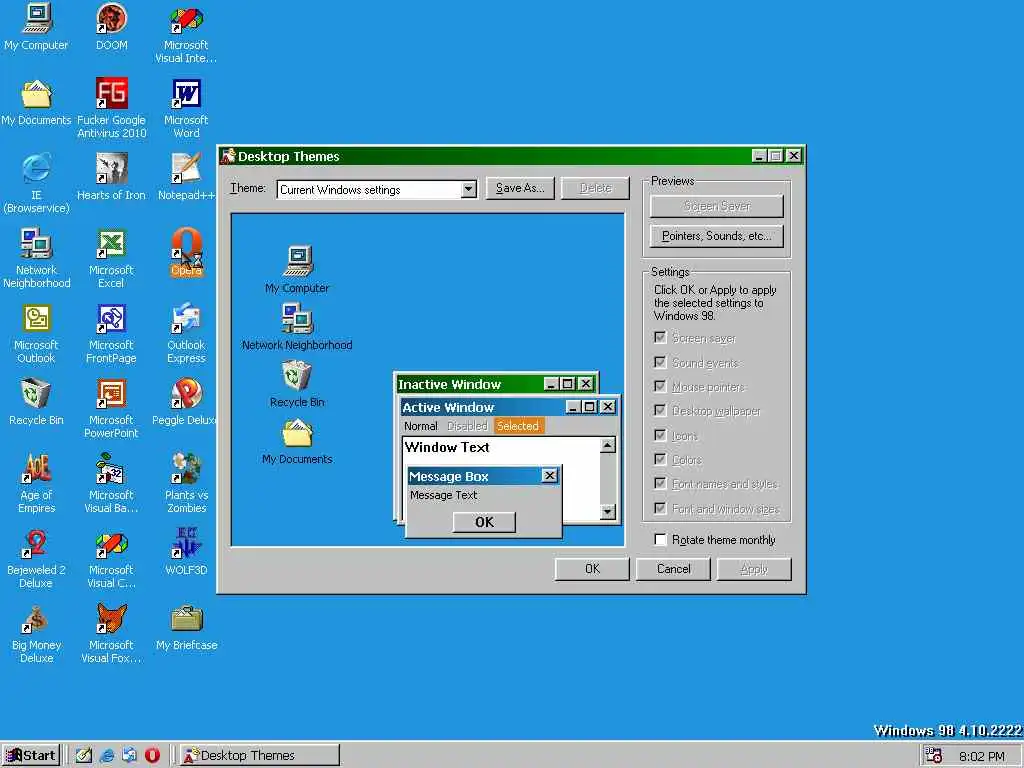Open the Start menu
Image resolution: width=1024 pixels, height=768 pixels.
point(31,756)
